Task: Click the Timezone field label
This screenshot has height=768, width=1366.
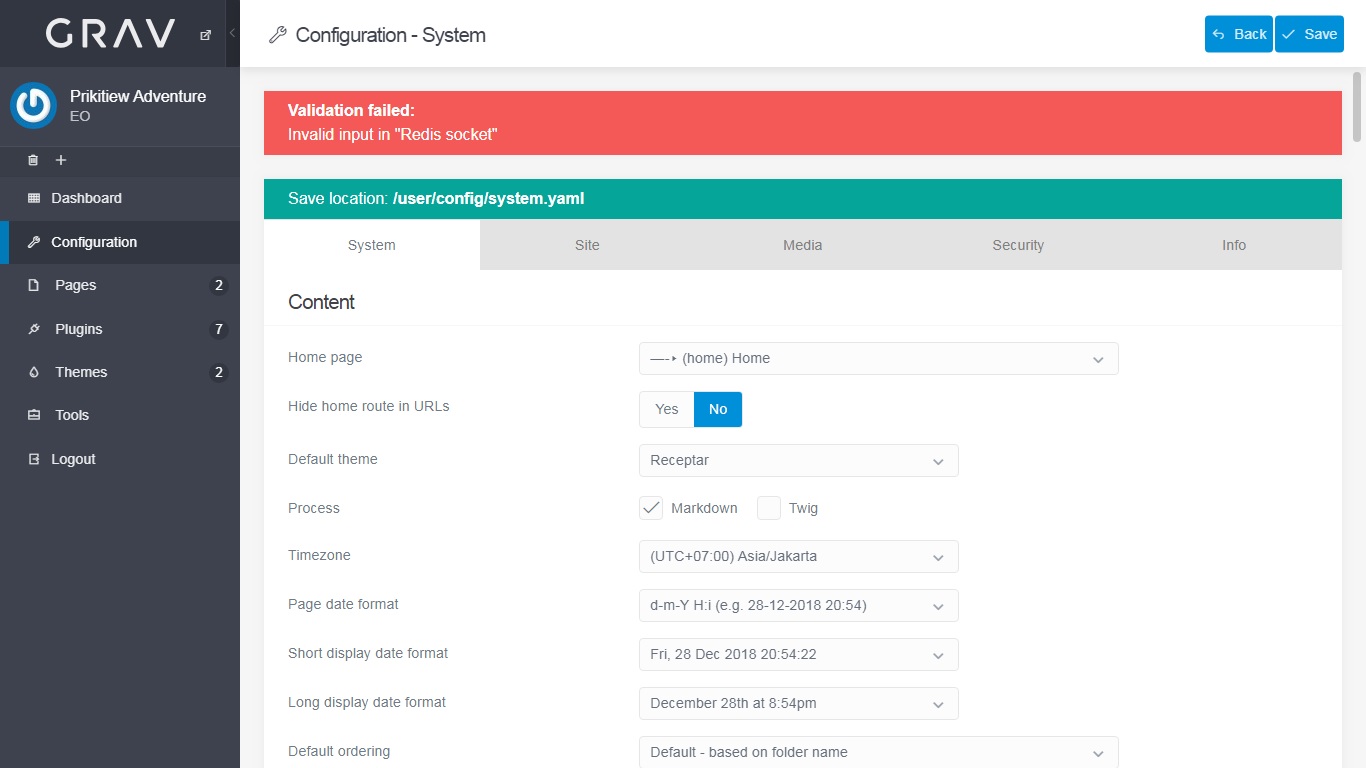Action: (319, 555)
